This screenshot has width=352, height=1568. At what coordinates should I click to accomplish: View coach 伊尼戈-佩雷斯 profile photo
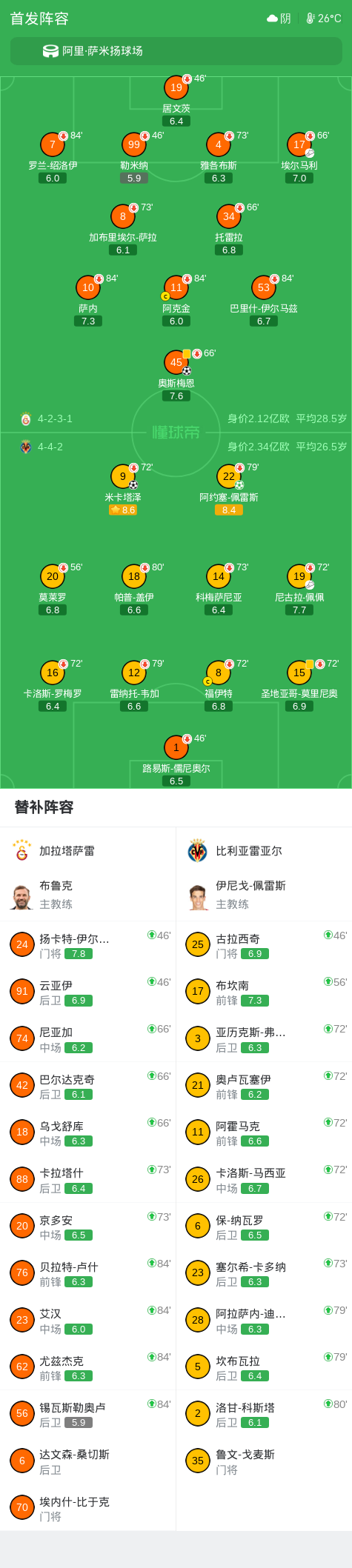[x=198, y=897]
